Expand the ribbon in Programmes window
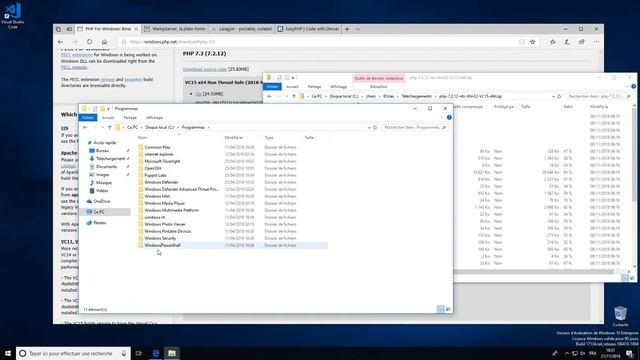The width and height of the screenshot is (640, 360). (441, 118)
